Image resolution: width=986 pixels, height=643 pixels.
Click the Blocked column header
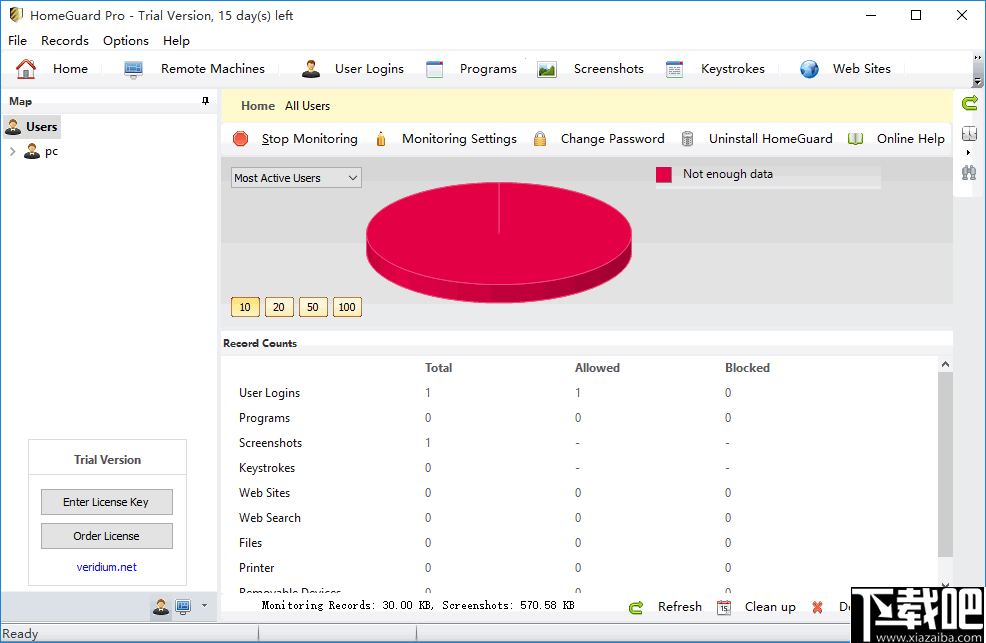tap(747, 368)
